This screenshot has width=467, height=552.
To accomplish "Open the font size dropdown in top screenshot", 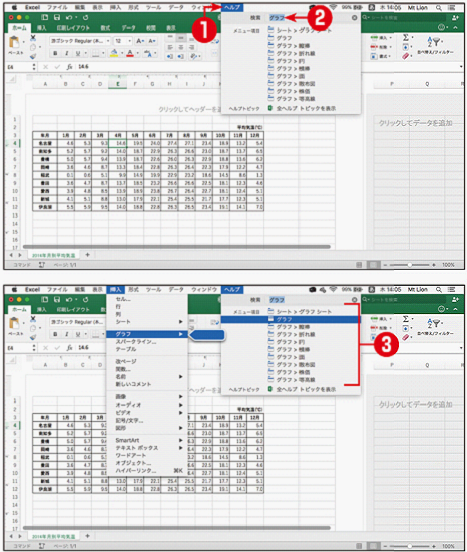I will click(x=130, y=41).
